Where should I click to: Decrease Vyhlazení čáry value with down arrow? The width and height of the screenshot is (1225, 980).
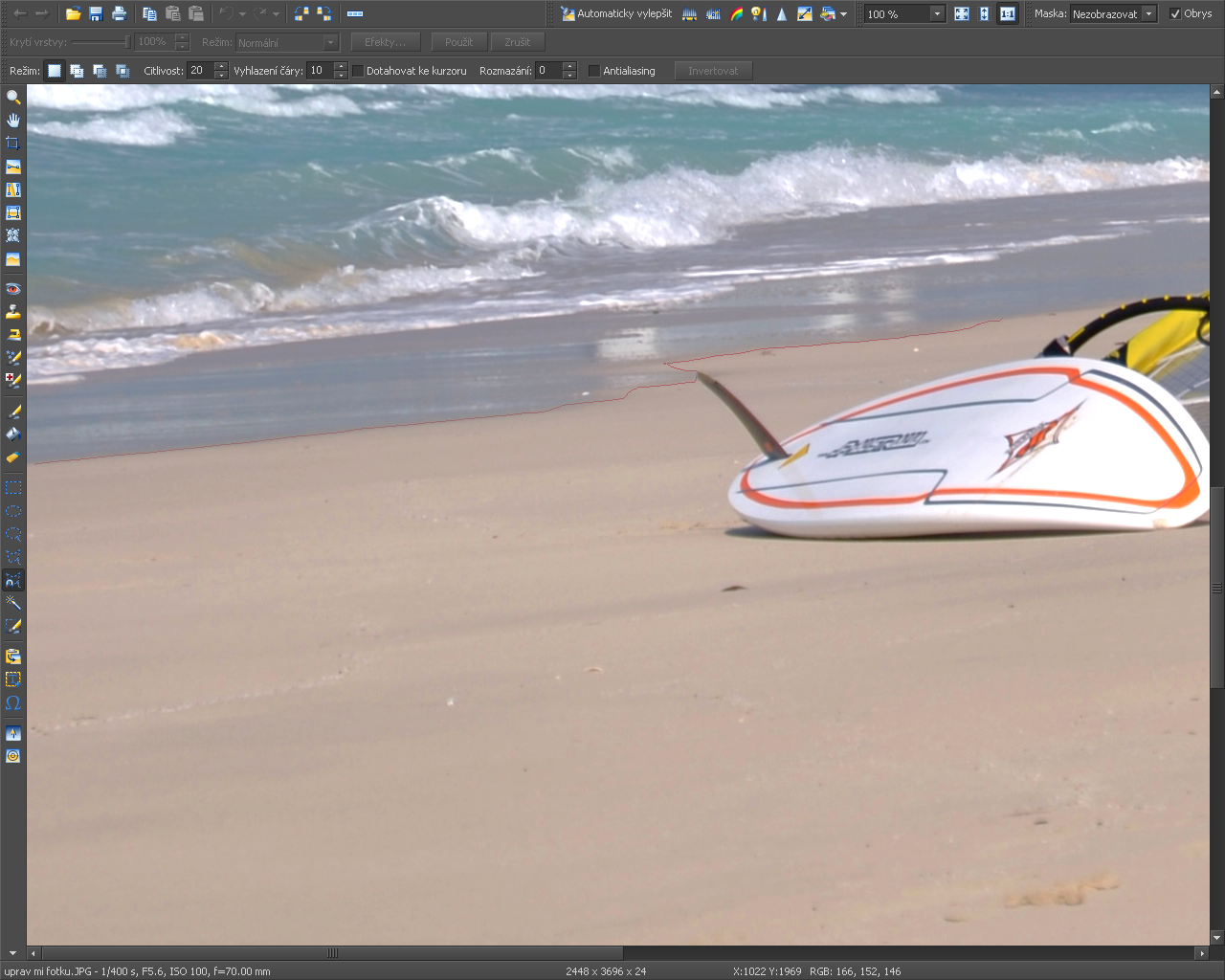(x=341, y=76)
